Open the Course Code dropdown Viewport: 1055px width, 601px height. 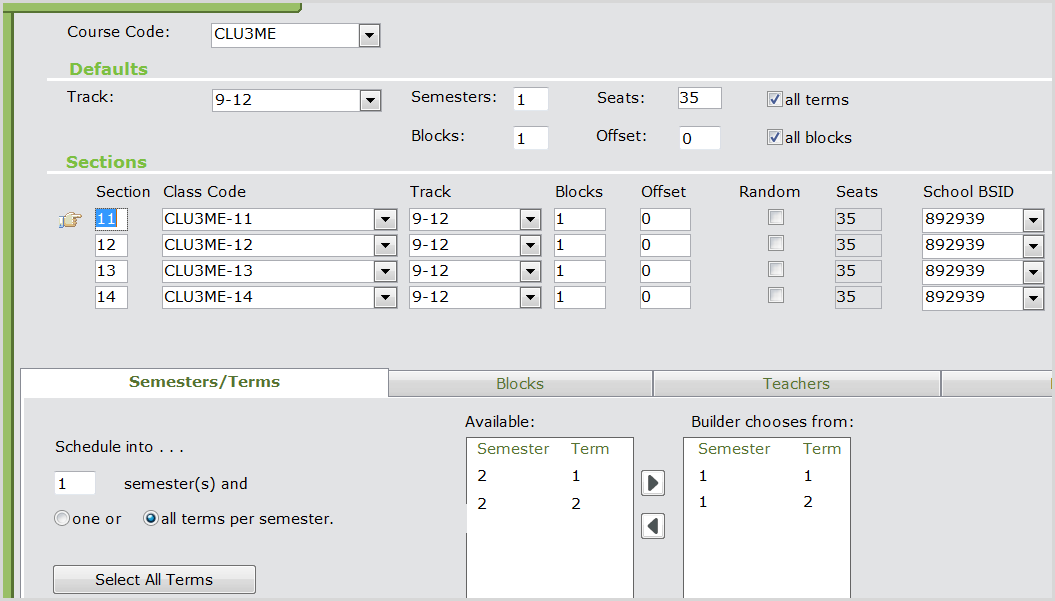click(x=370, y=36)
